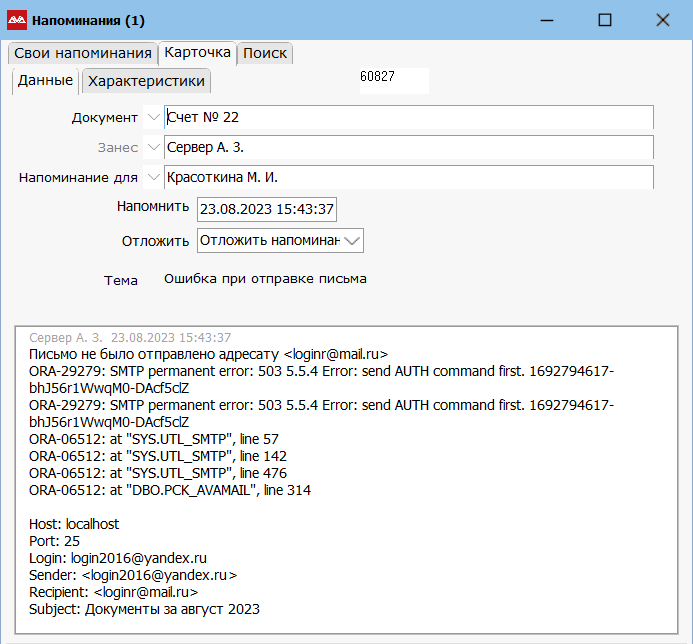Select the Карточка tab

pyautogui.click(x=197, y=52)
